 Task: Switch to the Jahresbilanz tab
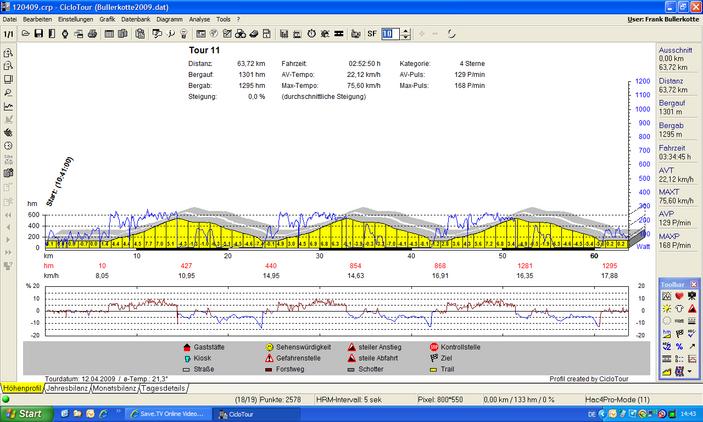click(69, 387)
